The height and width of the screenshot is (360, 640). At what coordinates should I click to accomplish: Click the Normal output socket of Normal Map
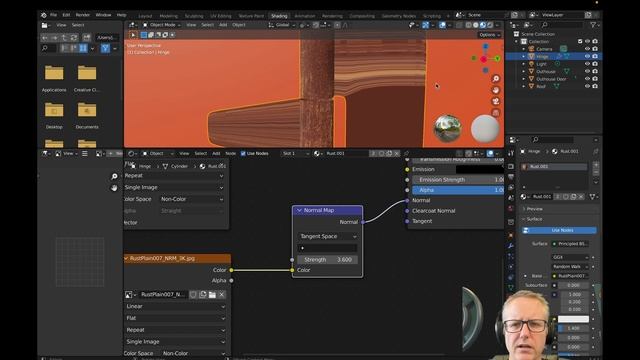363,222
